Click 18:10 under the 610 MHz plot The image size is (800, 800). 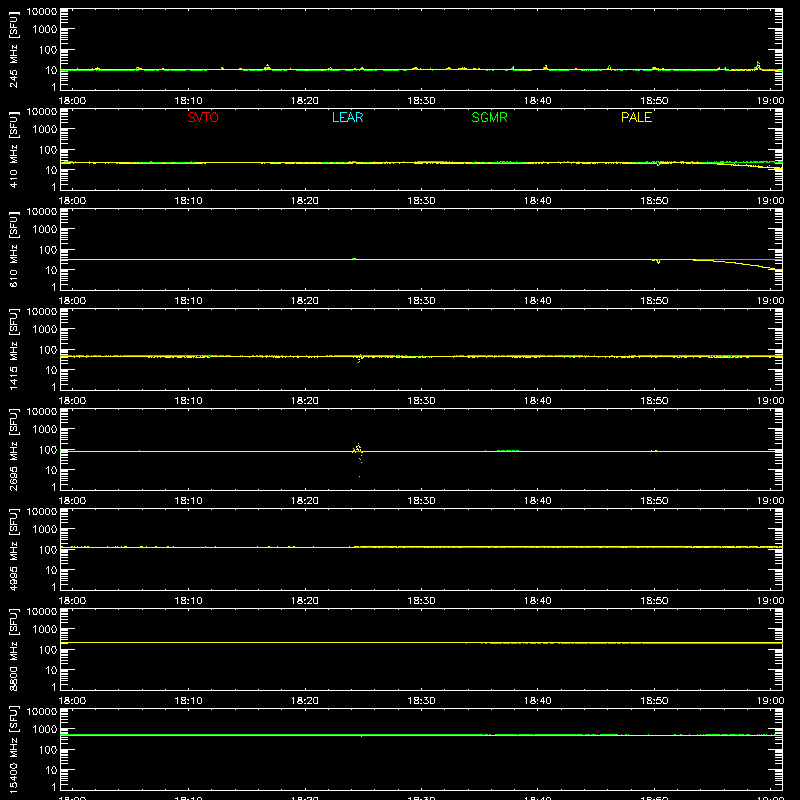pos(189,301)
